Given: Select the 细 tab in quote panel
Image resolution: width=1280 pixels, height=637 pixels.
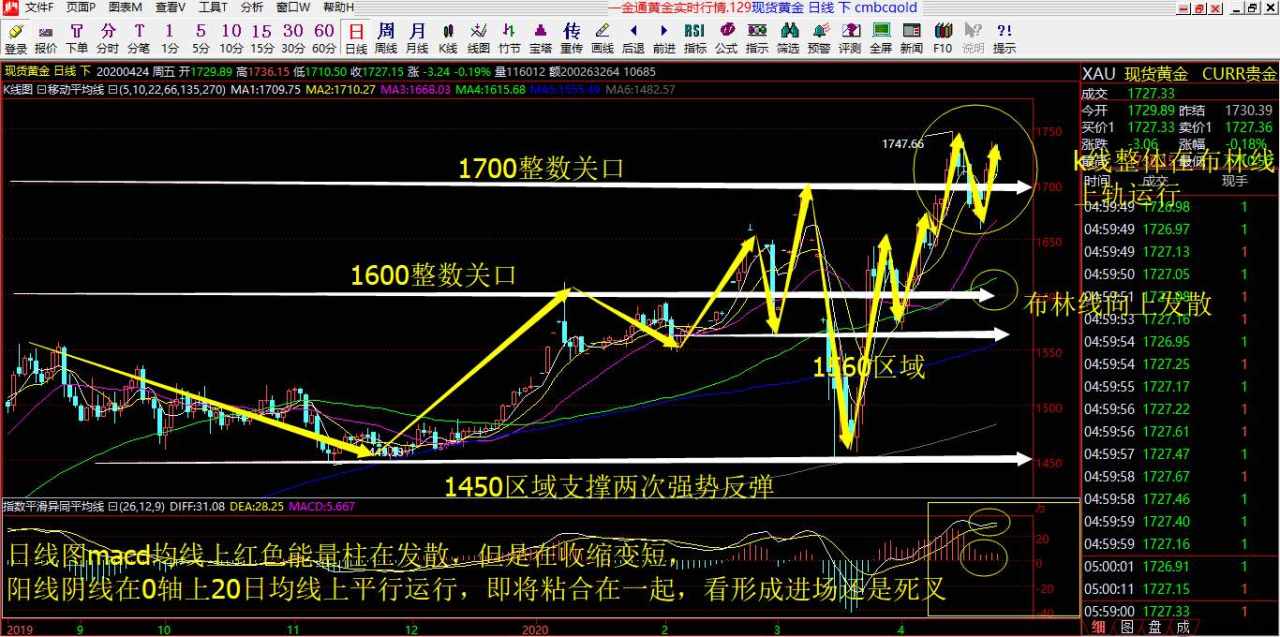Looking at the screenshot, I should (1098, 627).
